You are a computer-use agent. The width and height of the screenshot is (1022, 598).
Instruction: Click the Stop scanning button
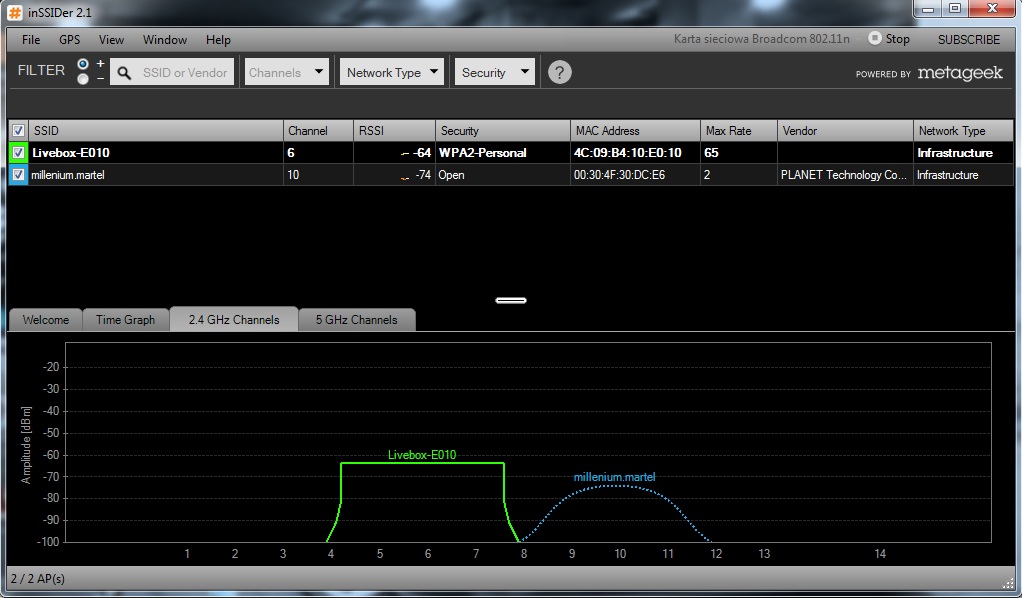click(x=889, y=39)
